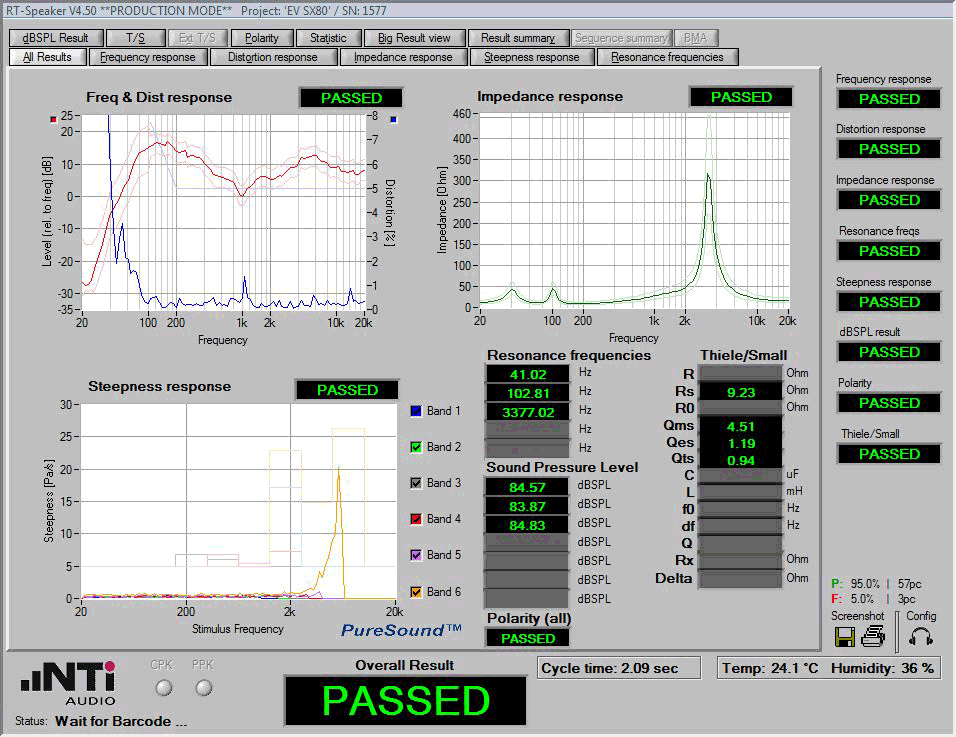Open Config via the headphones icon

921,636
